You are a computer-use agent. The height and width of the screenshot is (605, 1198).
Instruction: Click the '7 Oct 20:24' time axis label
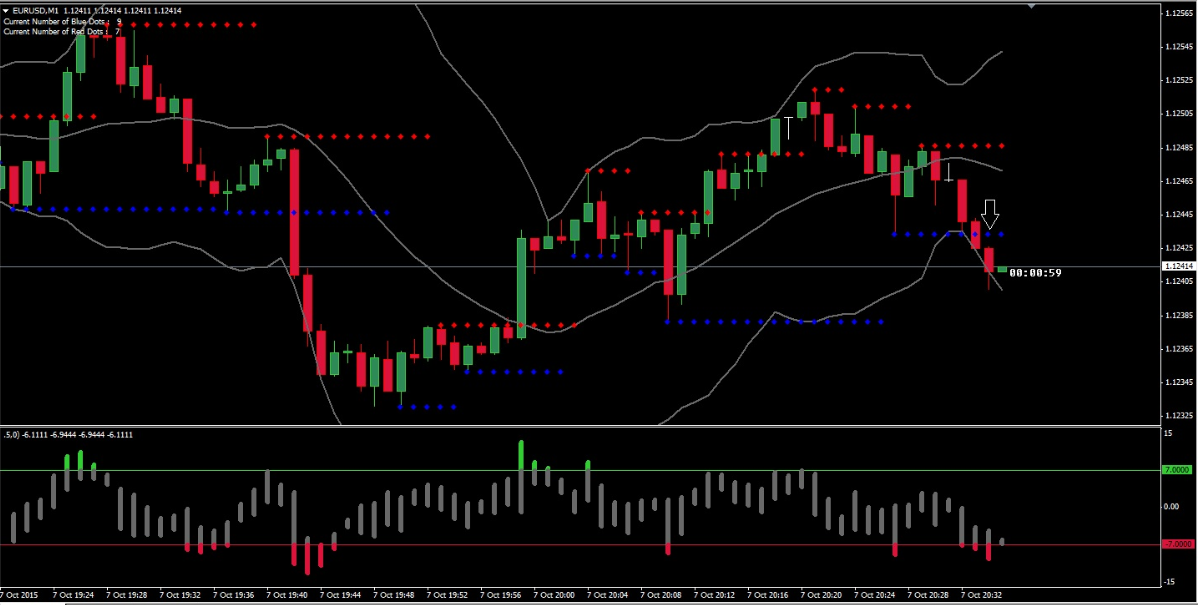tap(876, 594)
